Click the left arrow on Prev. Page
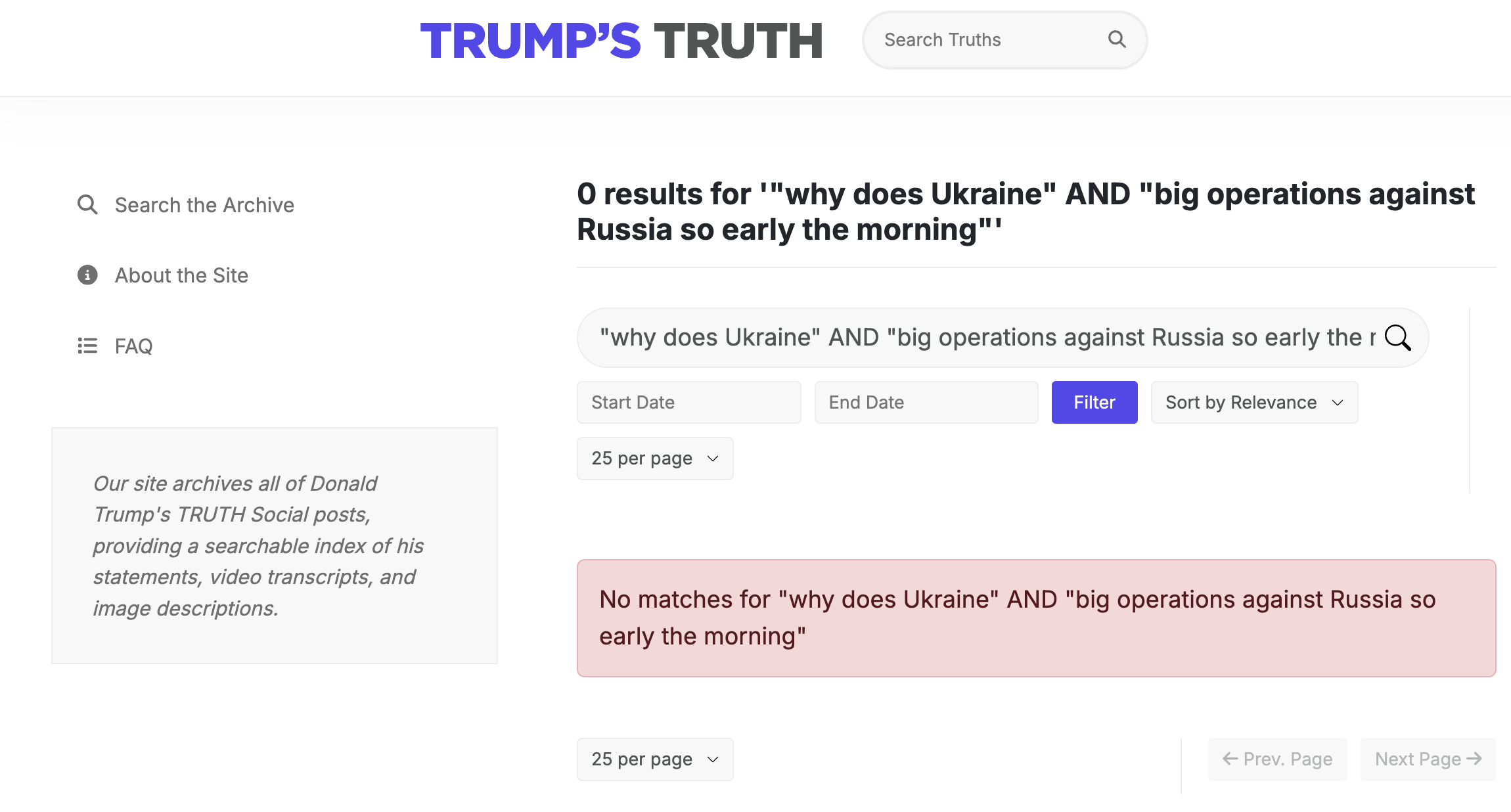Image resolution: width=1511 pixels, height=812 pixels. tap(1230, 759)
